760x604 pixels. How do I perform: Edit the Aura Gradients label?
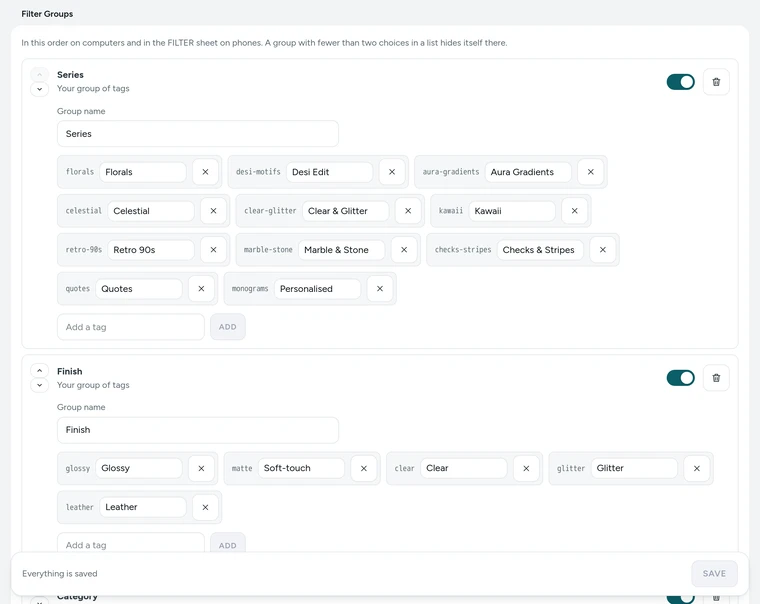pos(528,172)
